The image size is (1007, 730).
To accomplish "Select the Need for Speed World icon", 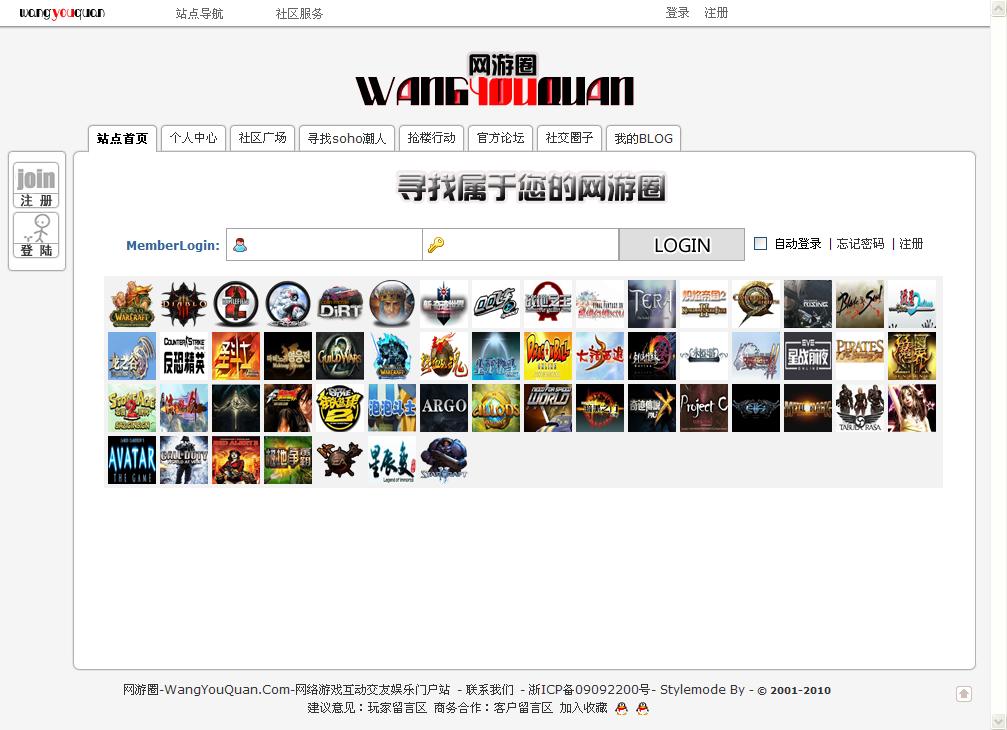I will [548, 408].
